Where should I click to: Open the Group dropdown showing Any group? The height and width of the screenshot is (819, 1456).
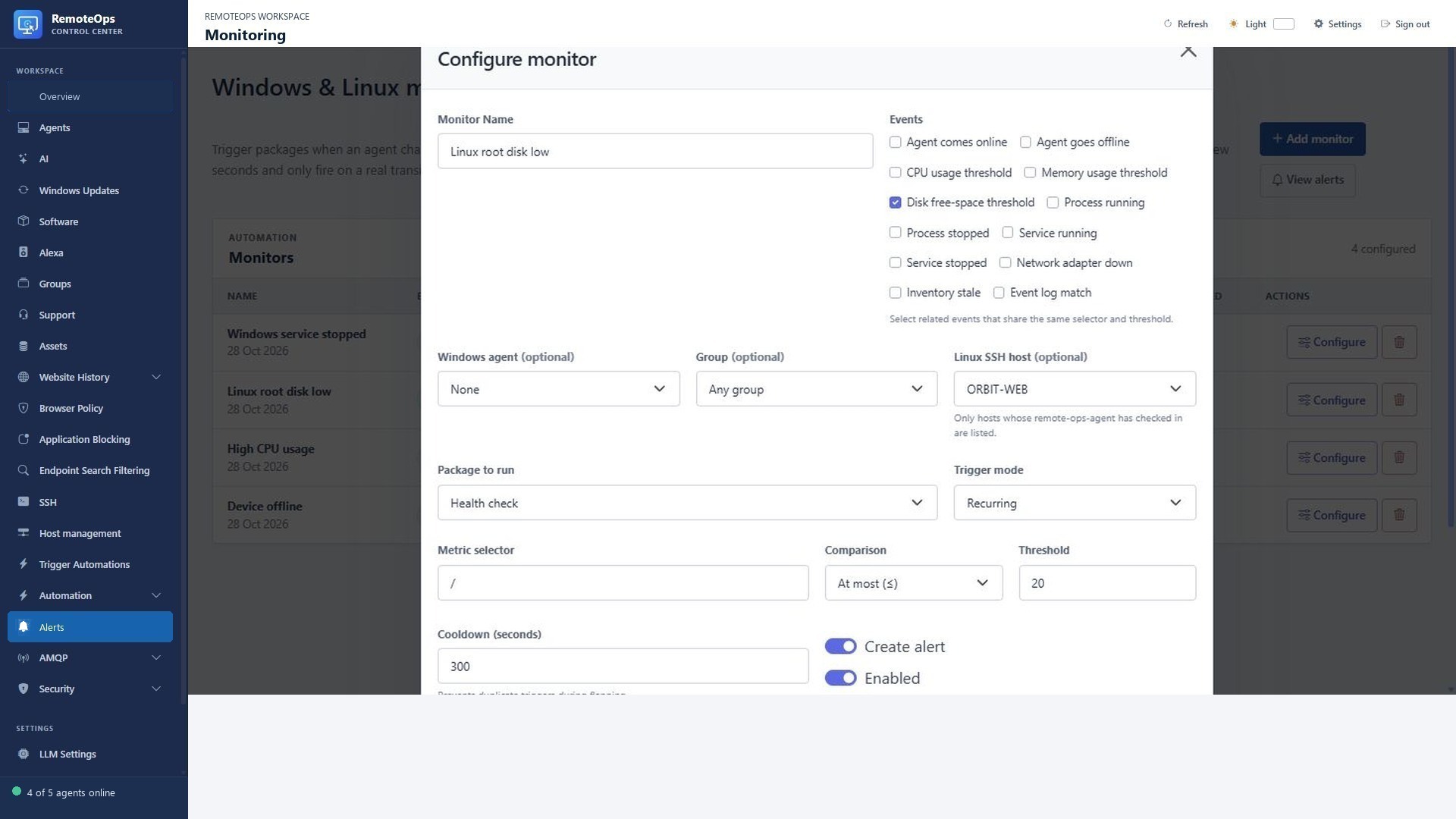click(817, 389)
